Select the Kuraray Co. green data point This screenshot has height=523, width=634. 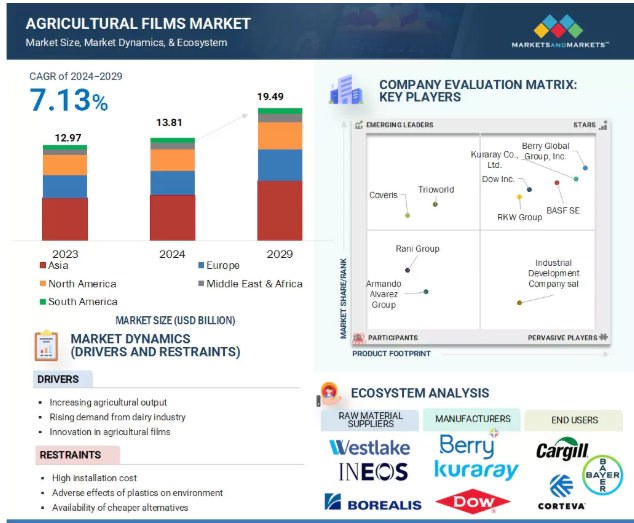576,179
